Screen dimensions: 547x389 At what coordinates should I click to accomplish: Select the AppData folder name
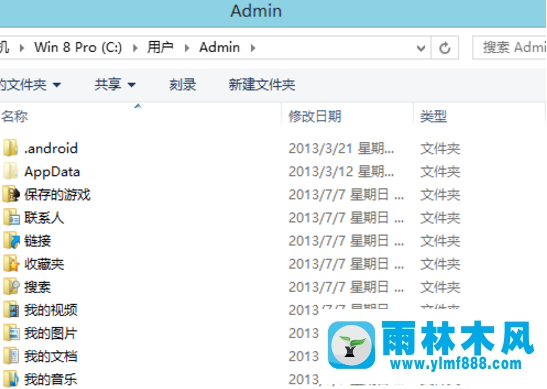(52, 172)
